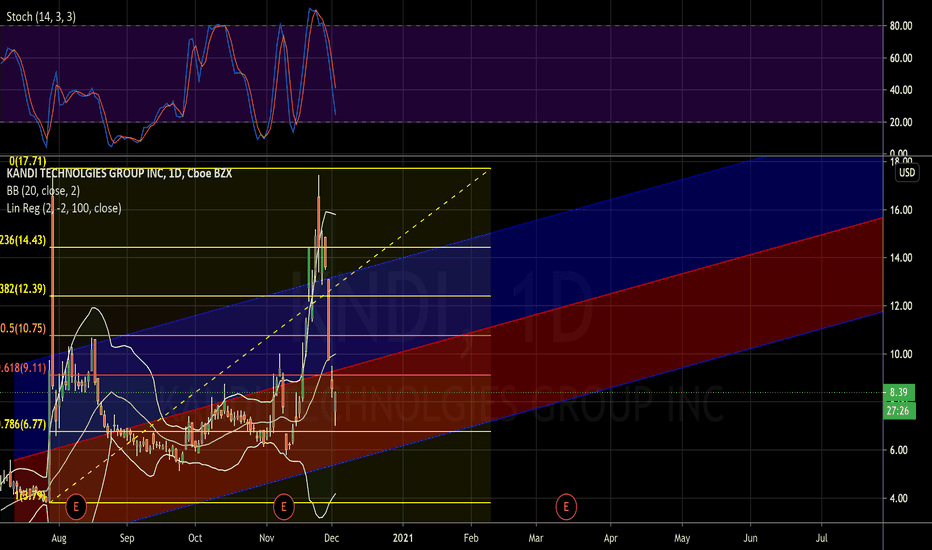Click the Feb label on time axis

[471, 538]
